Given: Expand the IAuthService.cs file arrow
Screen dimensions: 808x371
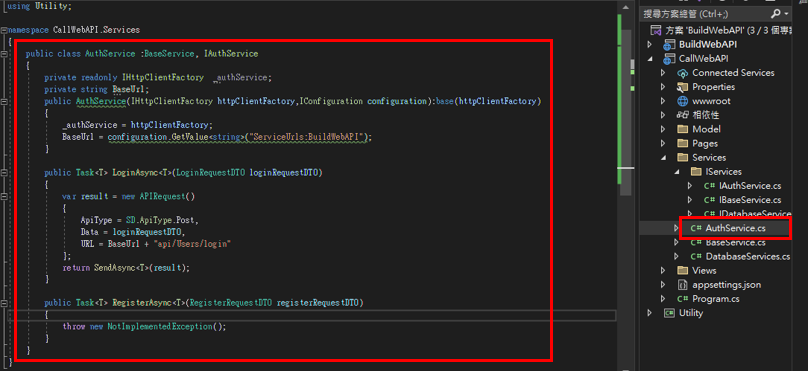Looking at the screenshot, I should coord(690,186).
